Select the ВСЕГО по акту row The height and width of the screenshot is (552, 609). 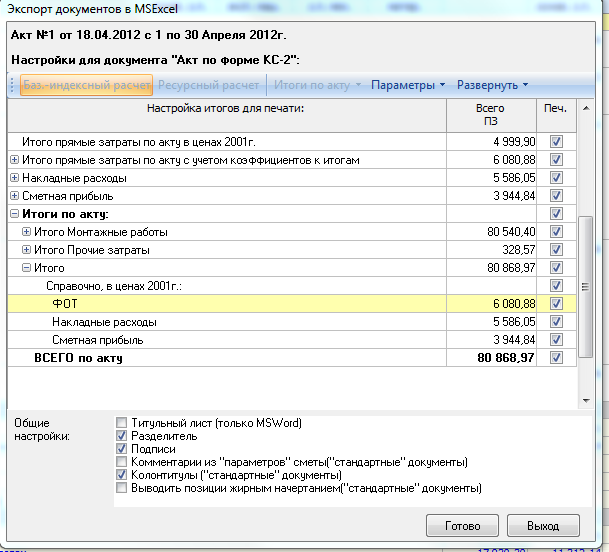point(292,357)
